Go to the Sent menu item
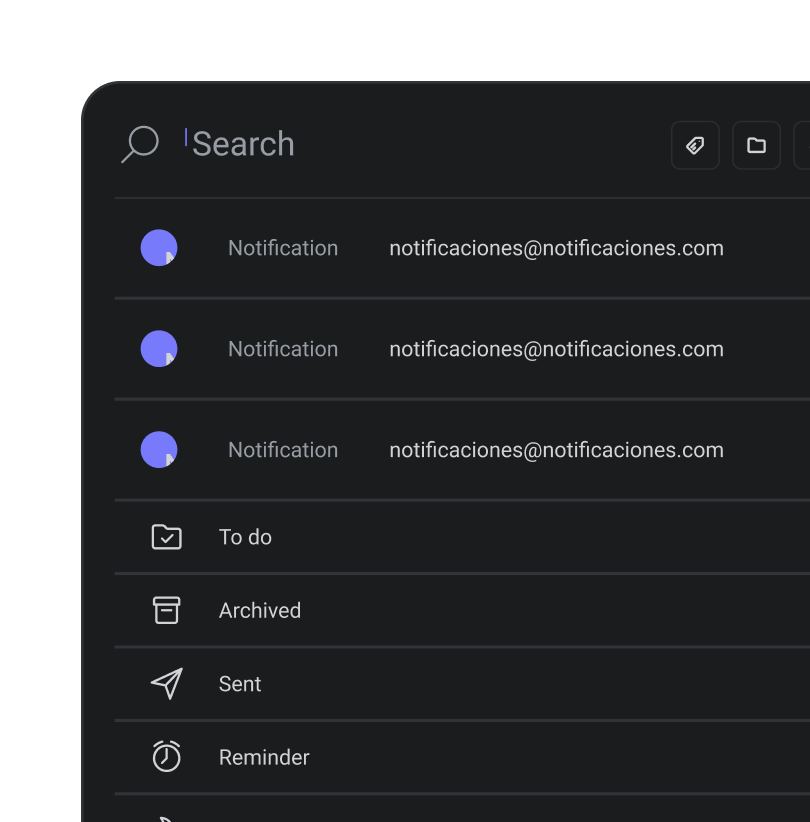Screen dimensions: 810x822 [240, 684]
